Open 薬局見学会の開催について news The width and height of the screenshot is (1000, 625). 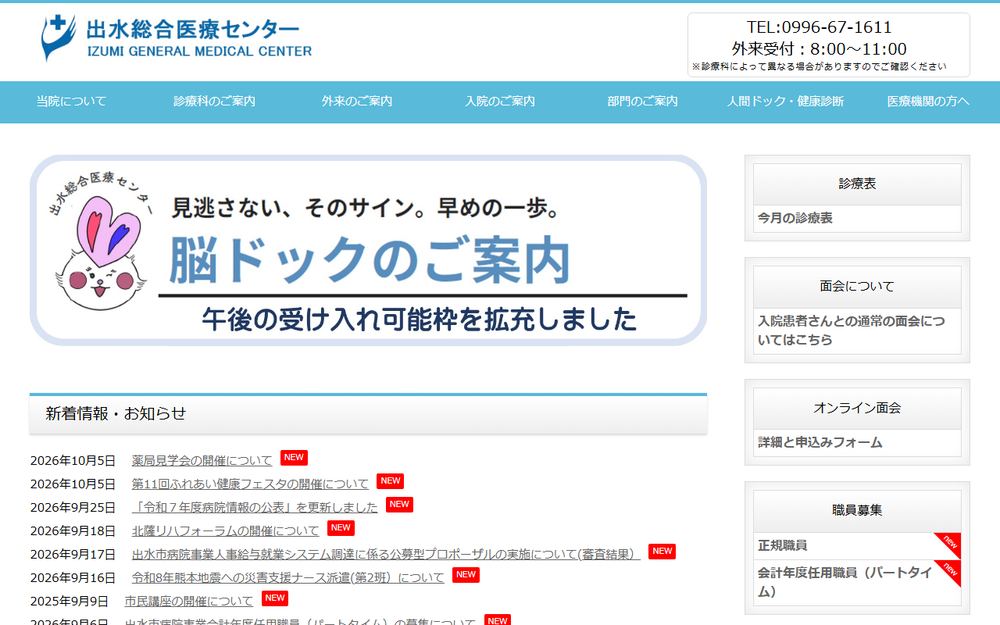click(x=202, y=460)
